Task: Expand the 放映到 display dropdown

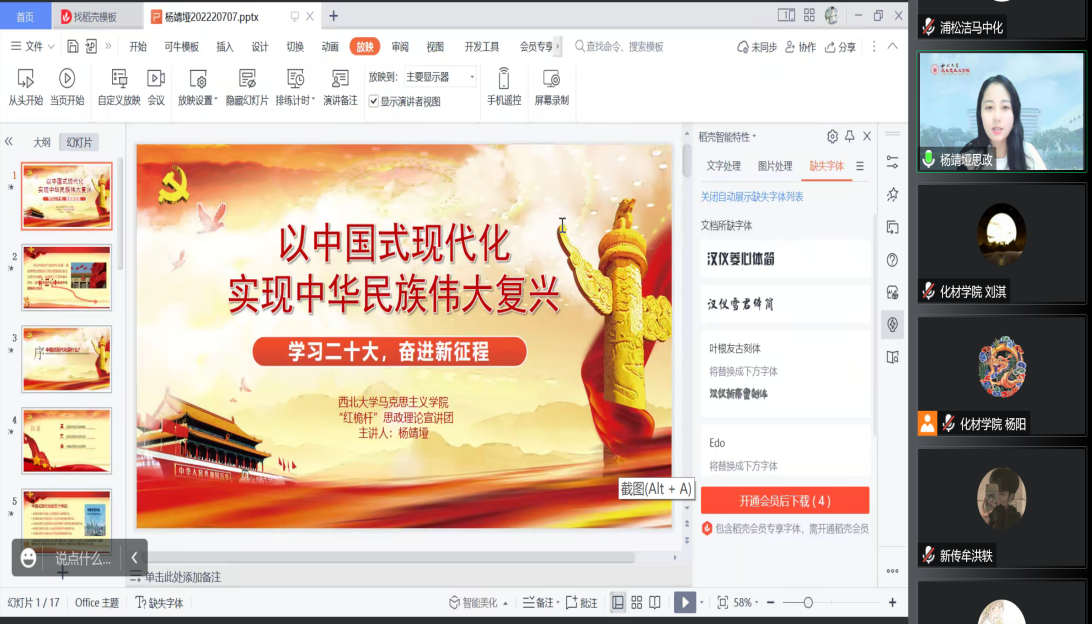Action: [x=472, y=77]
